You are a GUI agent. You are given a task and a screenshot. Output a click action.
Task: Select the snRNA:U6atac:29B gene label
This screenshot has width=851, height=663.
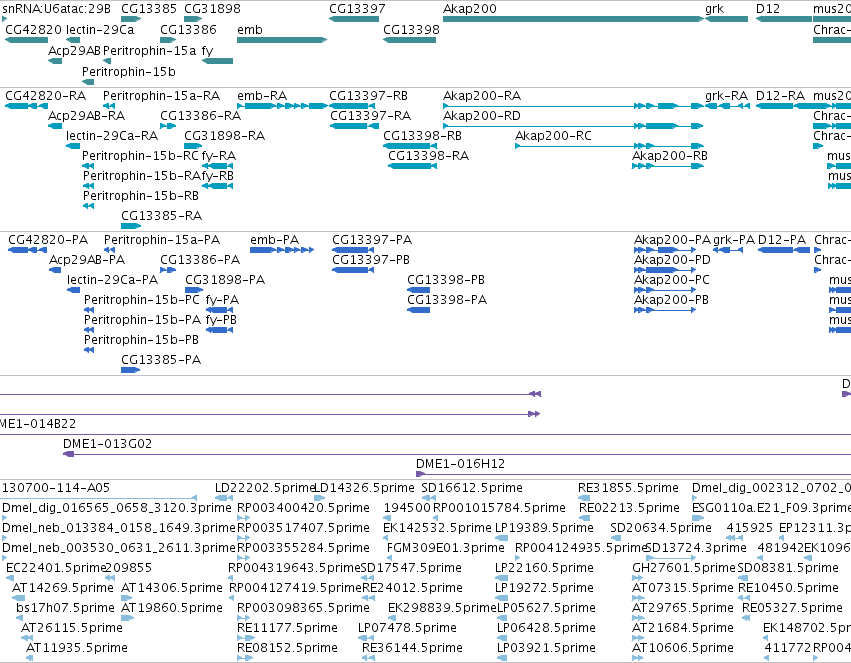pyautogui.click(x=56, y=9)
